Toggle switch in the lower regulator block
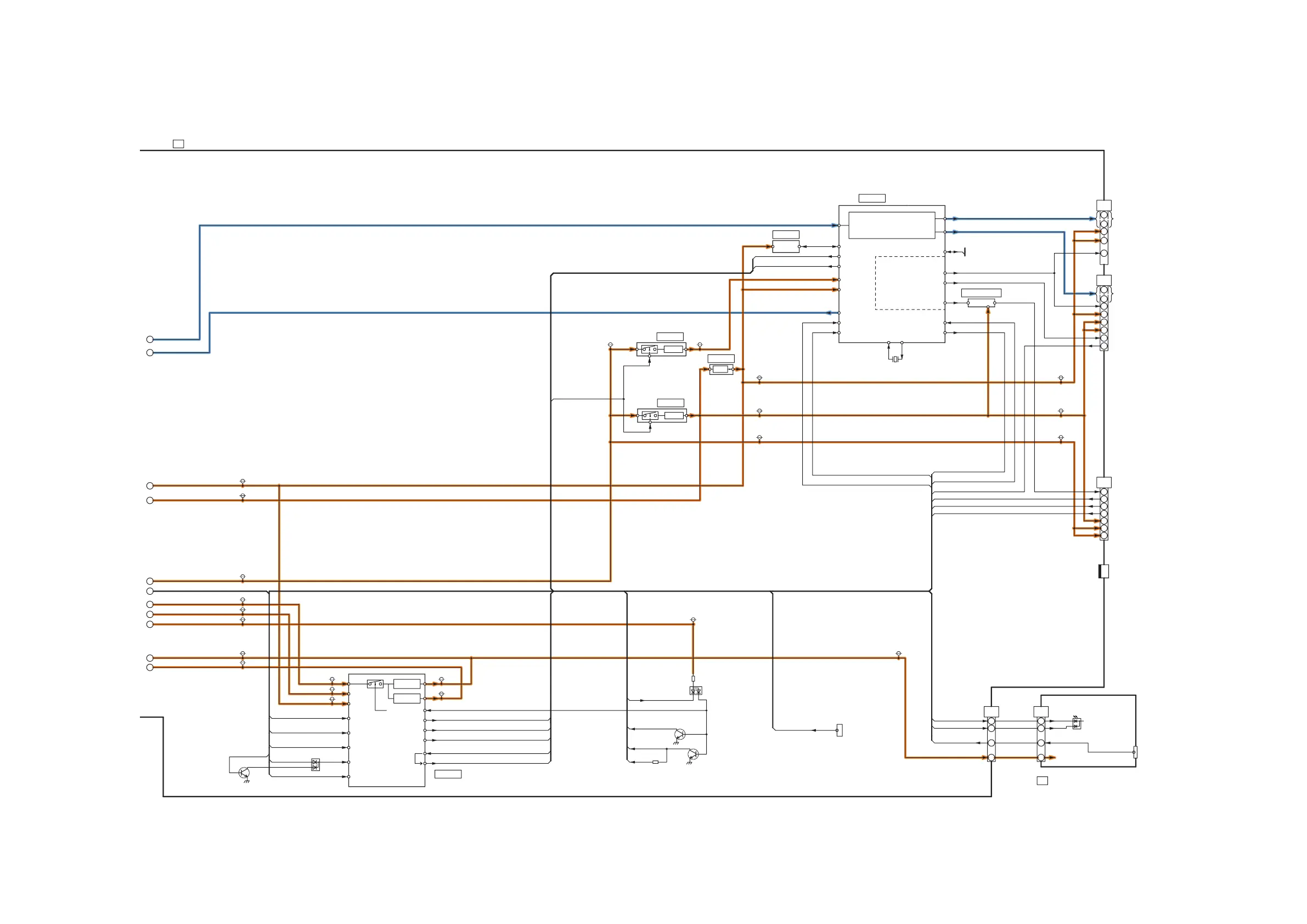 [650, 415]
